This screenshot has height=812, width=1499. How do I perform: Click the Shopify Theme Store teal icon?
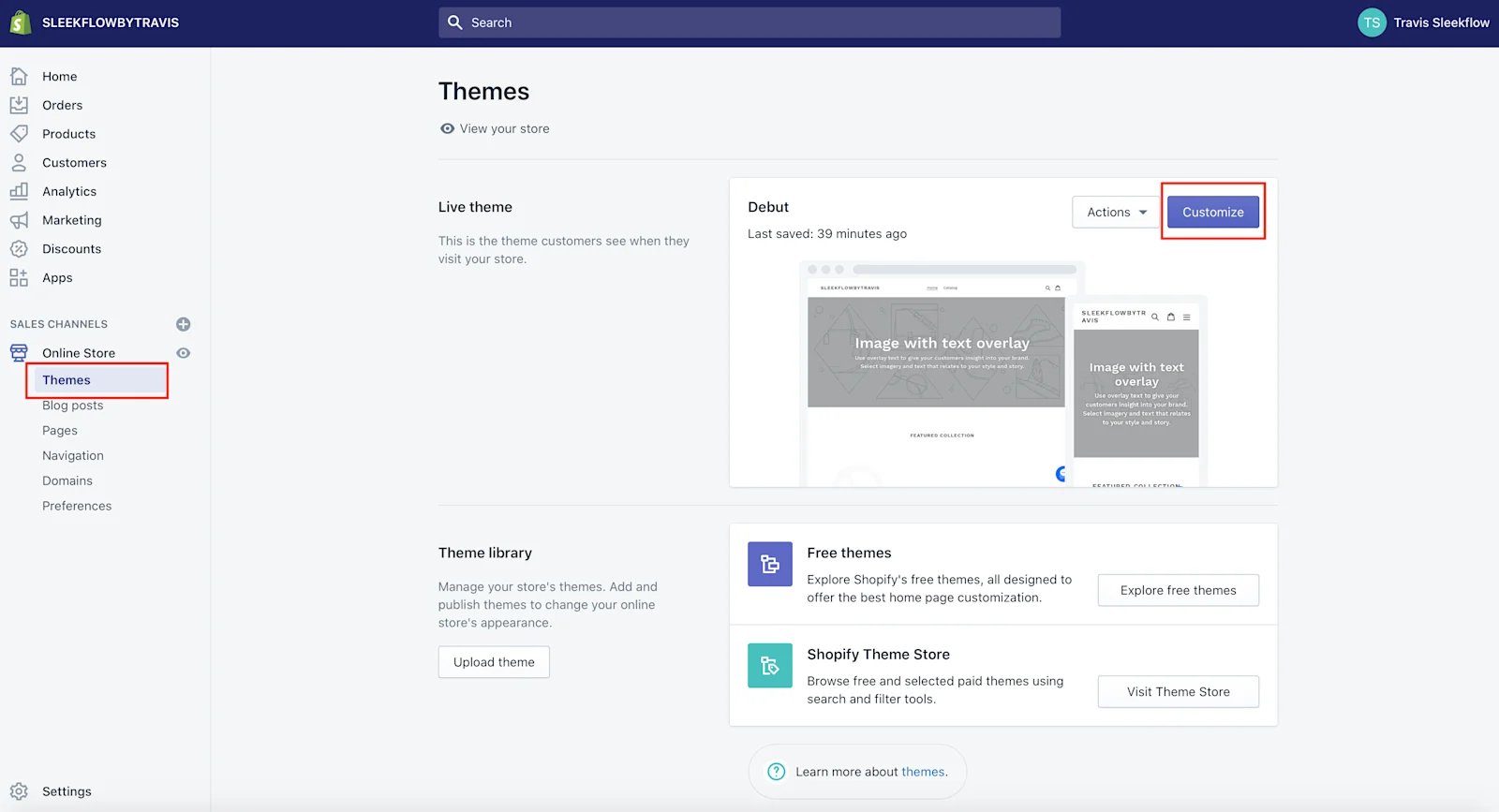click(x=770, y=665)
